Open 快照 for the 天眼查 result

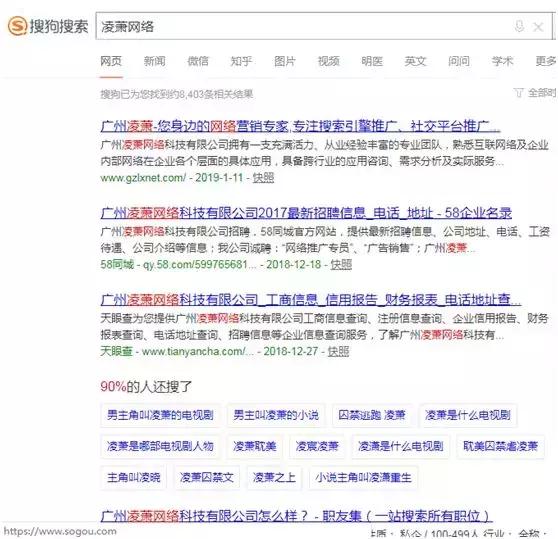tap(338, 352)
